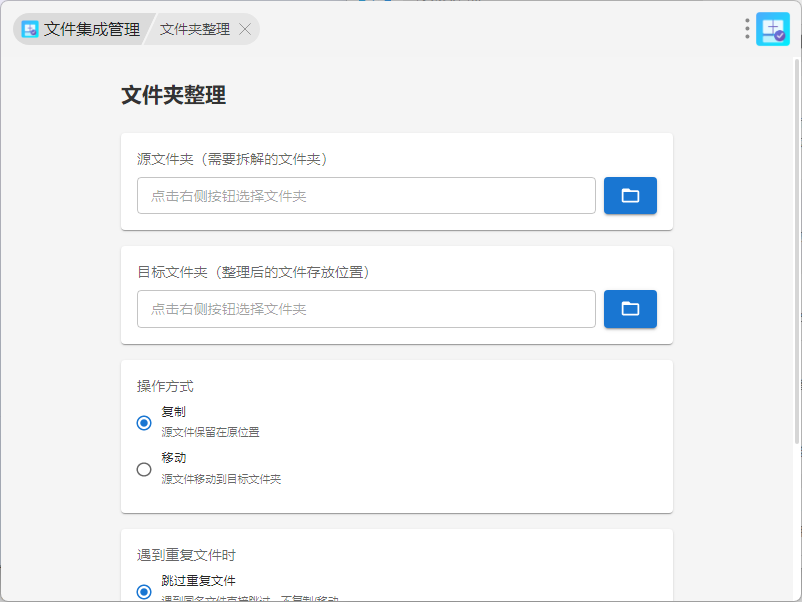Click the vertical scrollbar on the right
Screen dimensions: 802x602
click(x=796, y=250)
